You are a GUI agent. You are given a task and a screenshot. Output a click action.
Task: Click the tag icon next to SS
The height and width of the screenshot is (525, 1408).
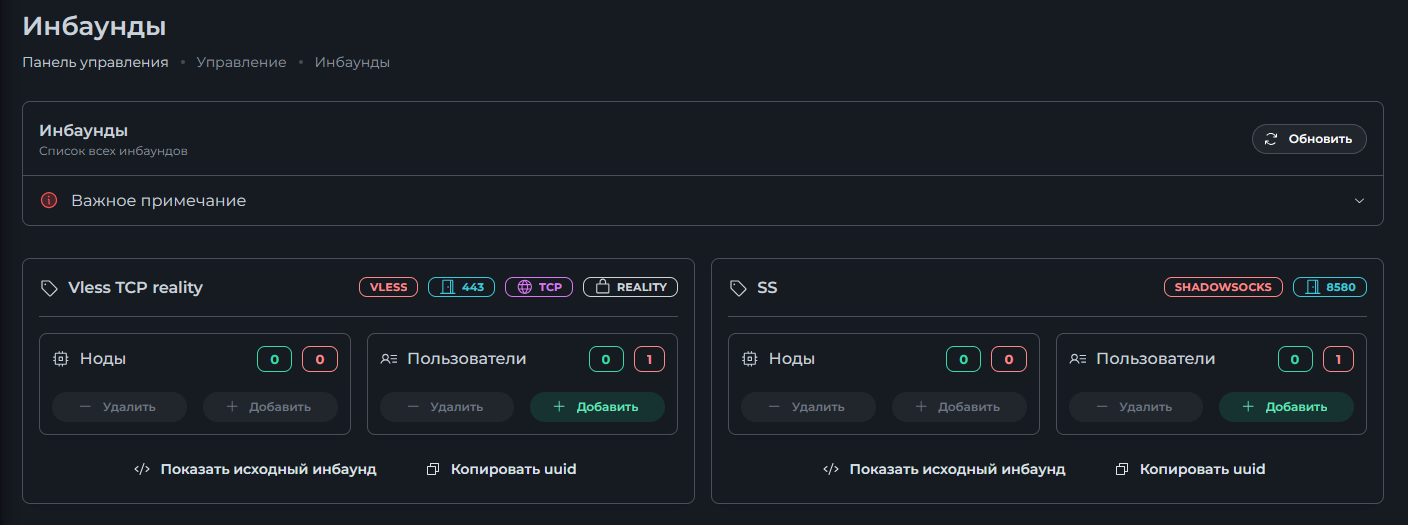click(x=738, y=288)
